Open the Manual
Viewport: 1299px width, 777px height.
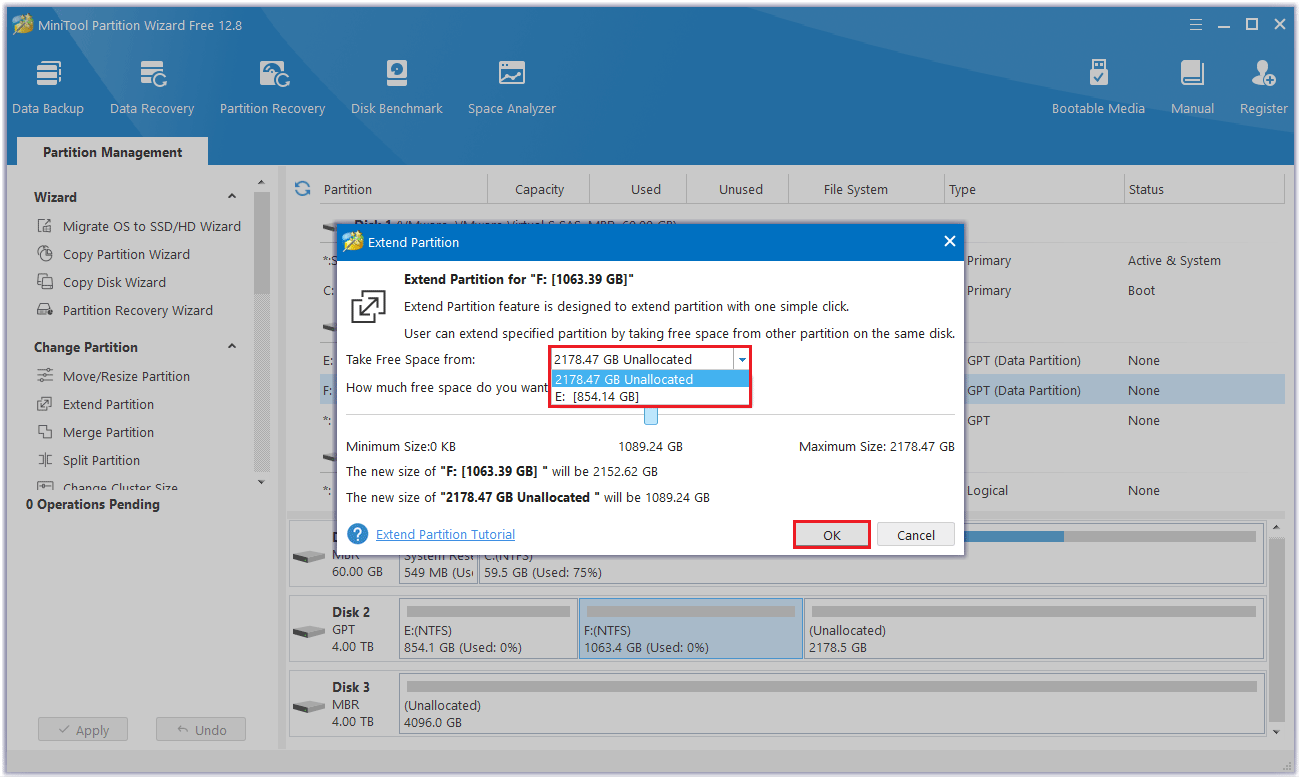click(x=1192, y=88)
